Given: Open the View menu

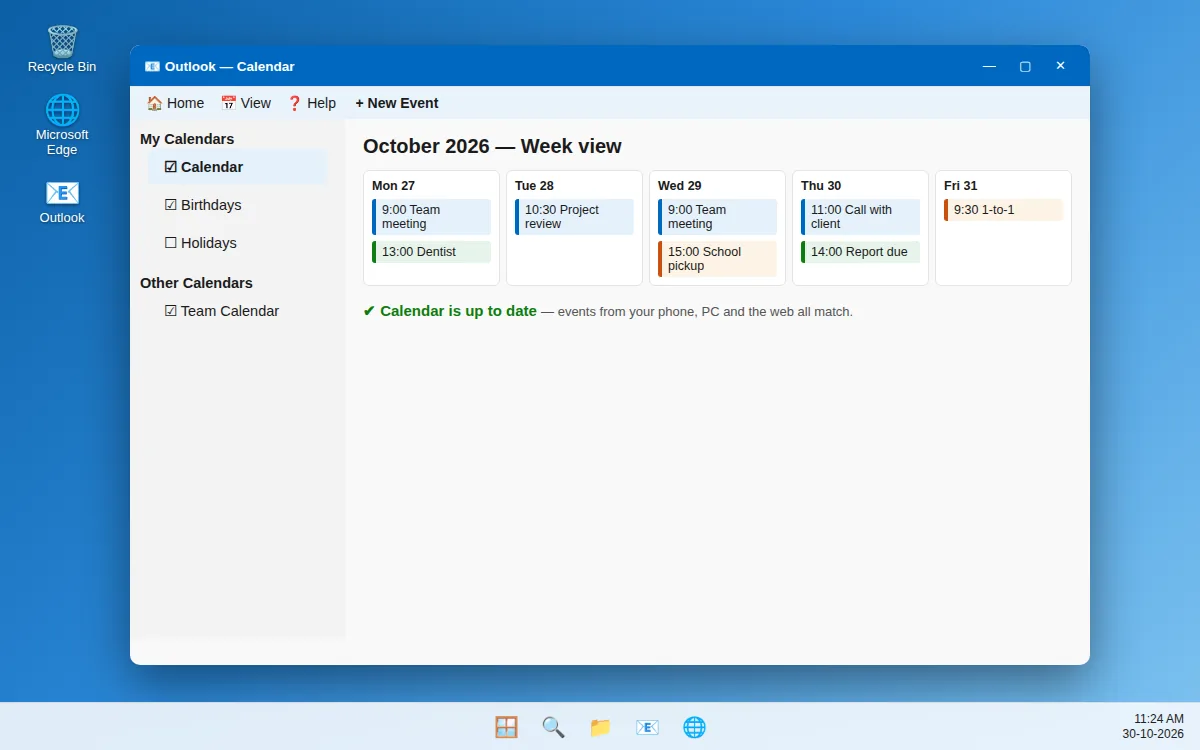Looking at the screenshot, I should click(x=246, y=103).
